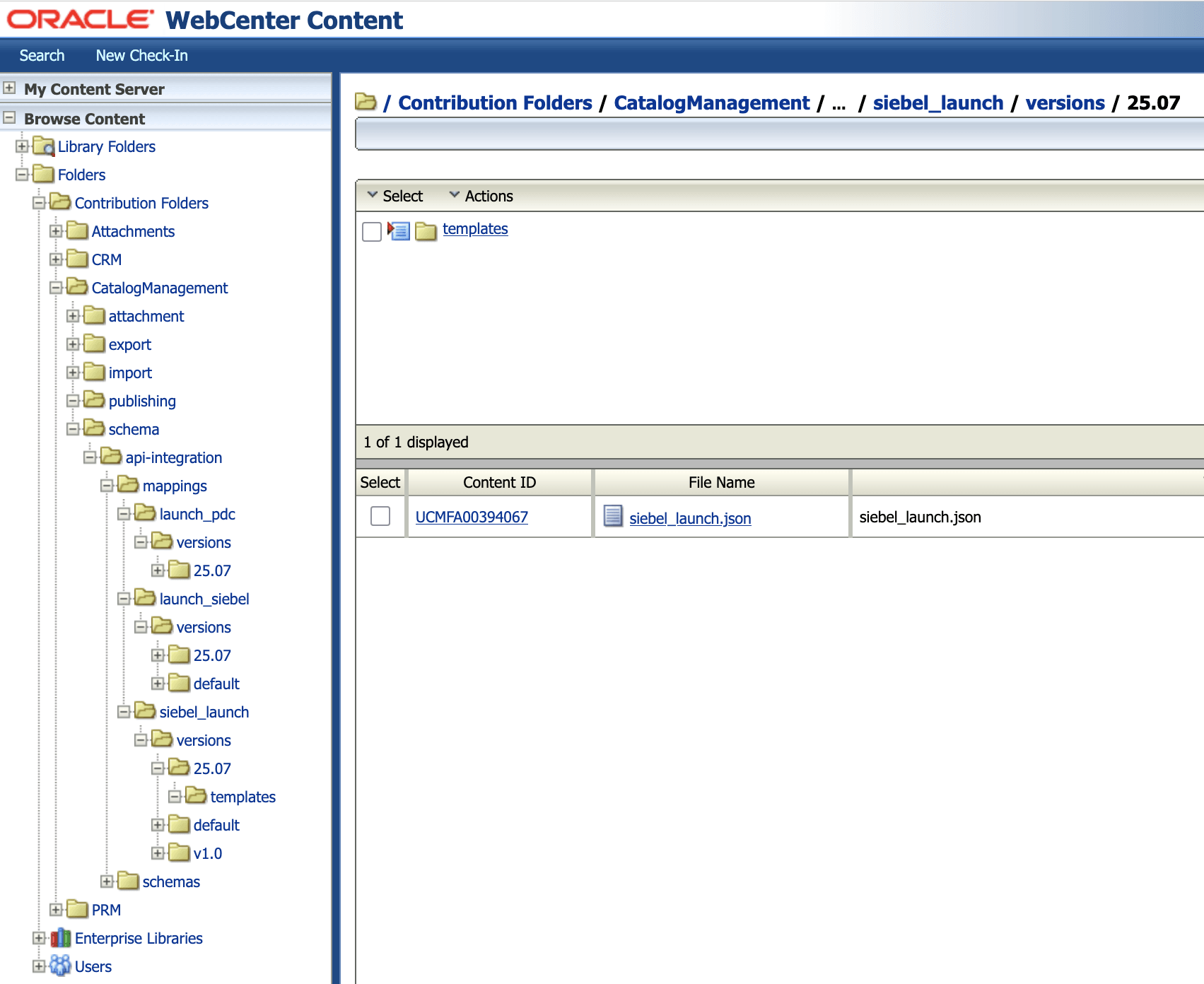
Task: Click the v1.0 folder icon
Action: (x=179, y=853)
